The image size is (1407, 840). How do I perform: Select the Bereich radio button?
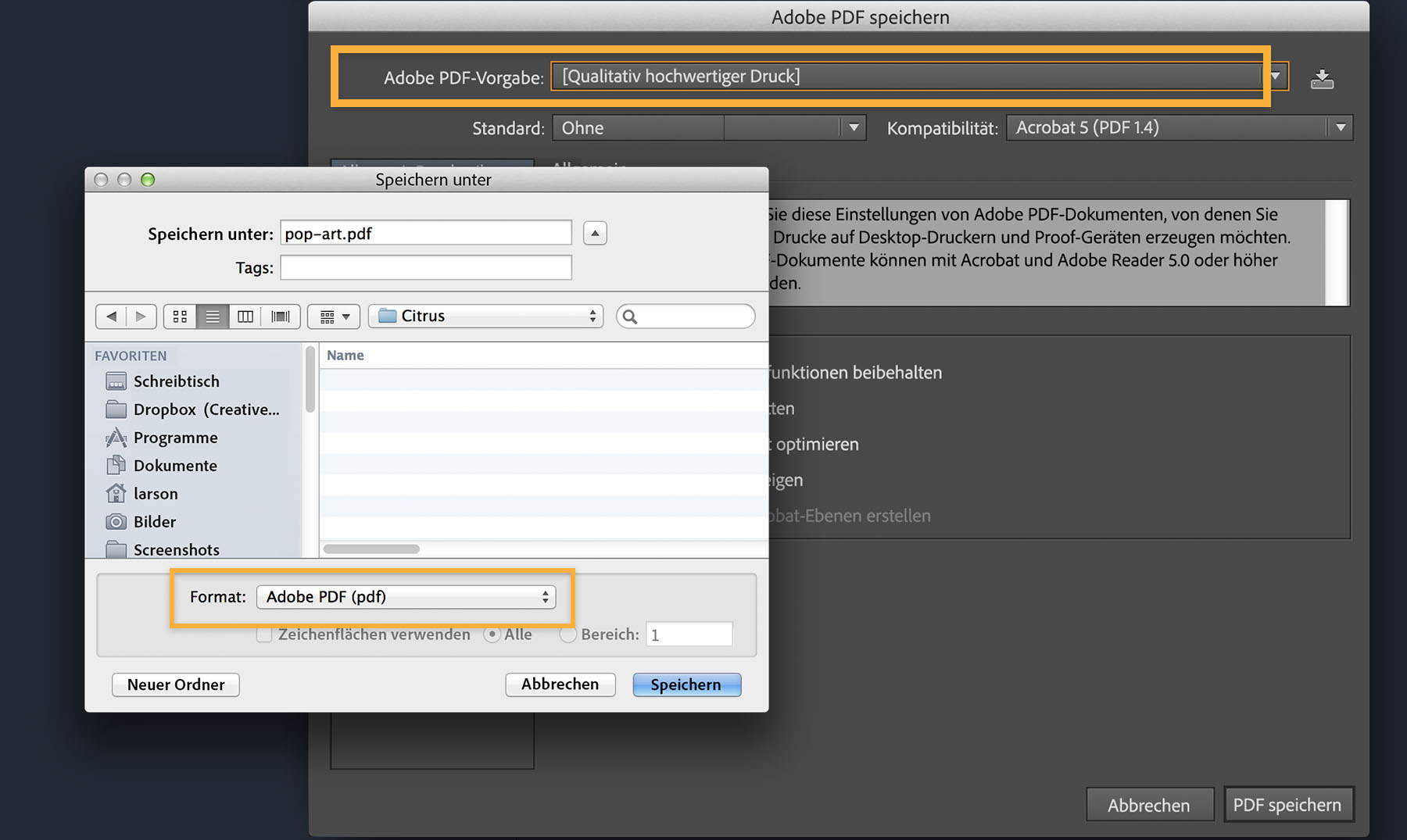pos(568,634)
